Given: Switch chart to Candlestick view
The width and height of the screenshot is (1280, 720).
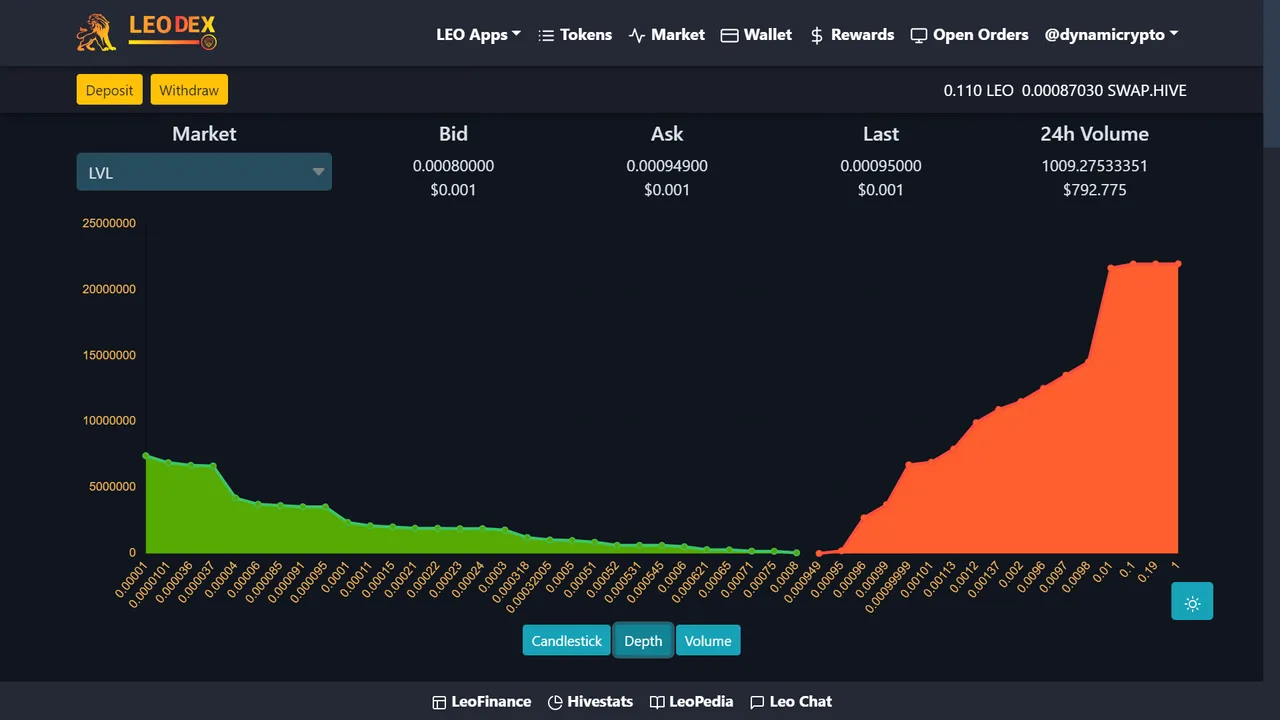Looking at the screenshot, I should [x=567, y=641].
